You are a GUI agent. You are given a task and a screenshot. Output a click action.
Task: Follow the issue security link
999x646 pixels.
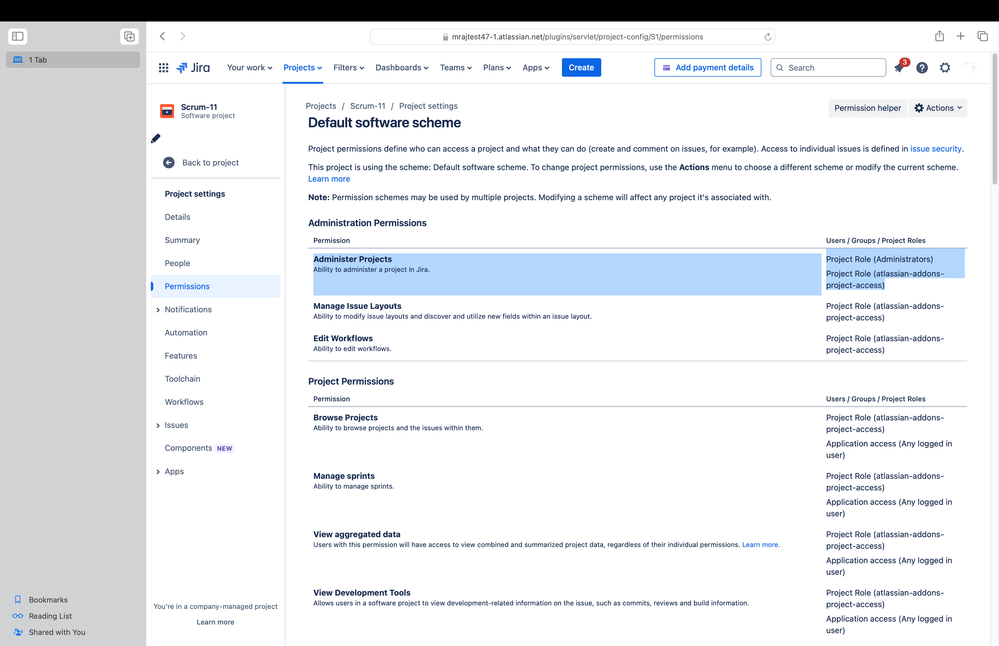coord(935,148)
